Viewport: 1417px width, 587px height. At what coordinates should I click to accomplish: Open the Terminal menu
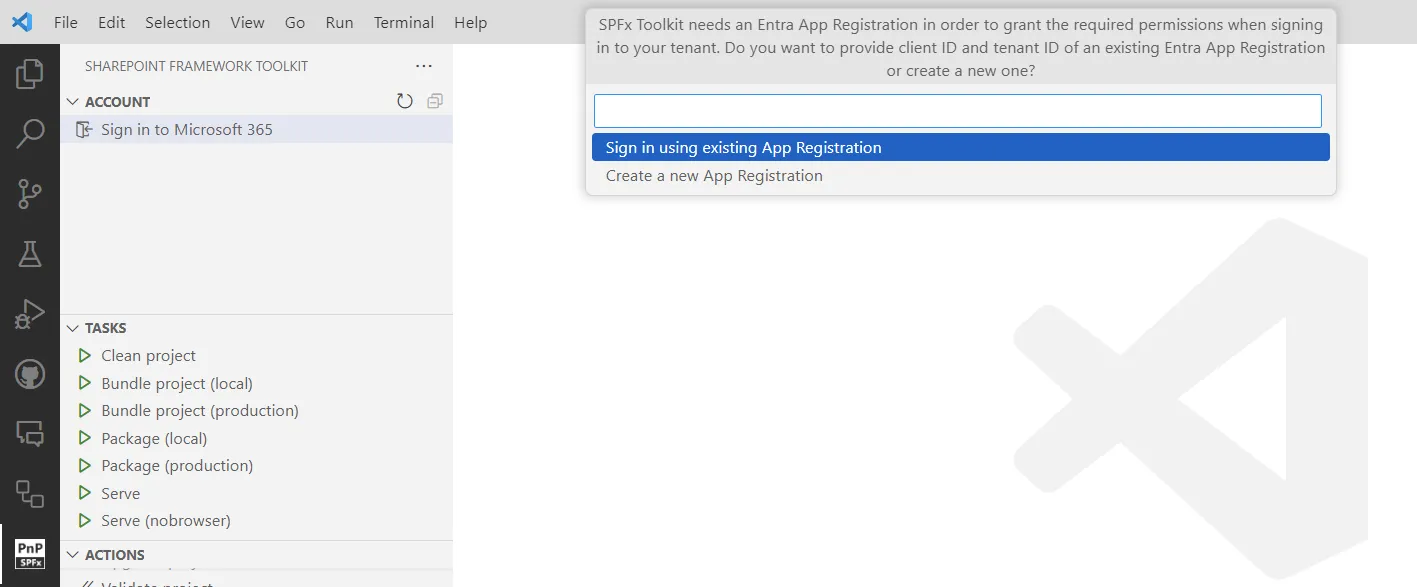click(403, 22)
